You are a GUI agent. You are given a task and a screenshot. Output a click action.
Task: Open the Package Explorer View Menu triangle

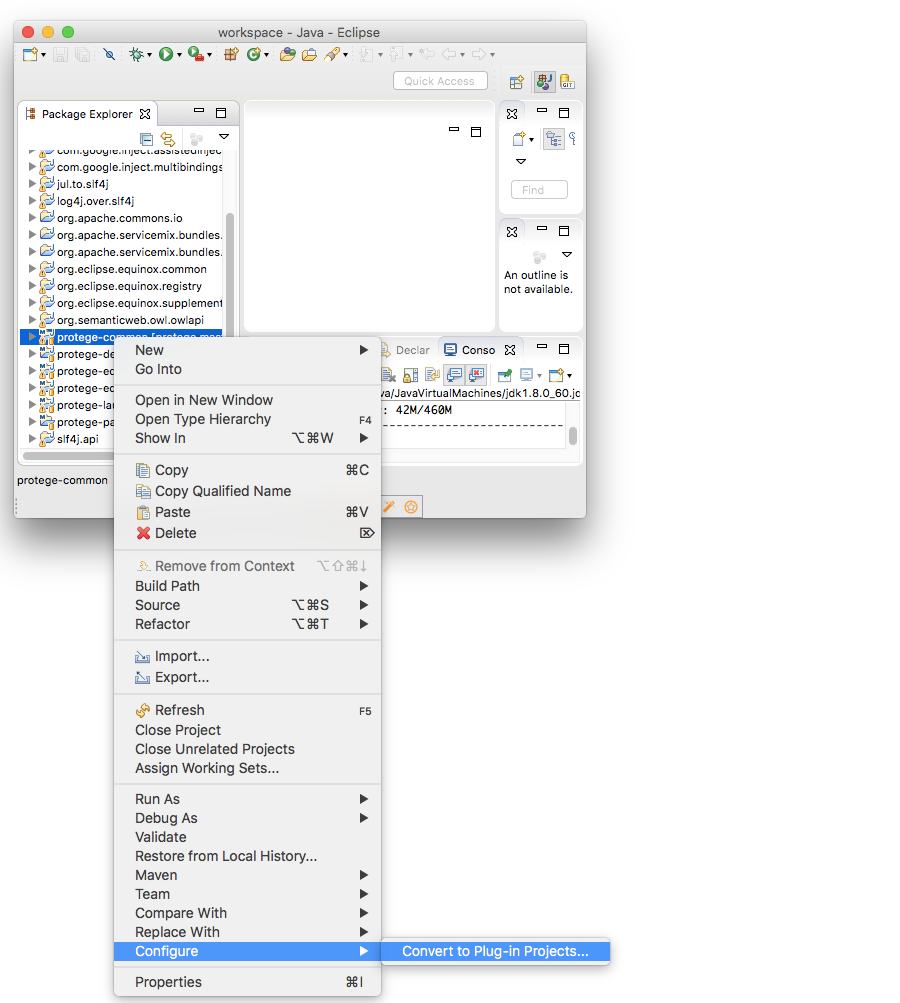(224, 136)
